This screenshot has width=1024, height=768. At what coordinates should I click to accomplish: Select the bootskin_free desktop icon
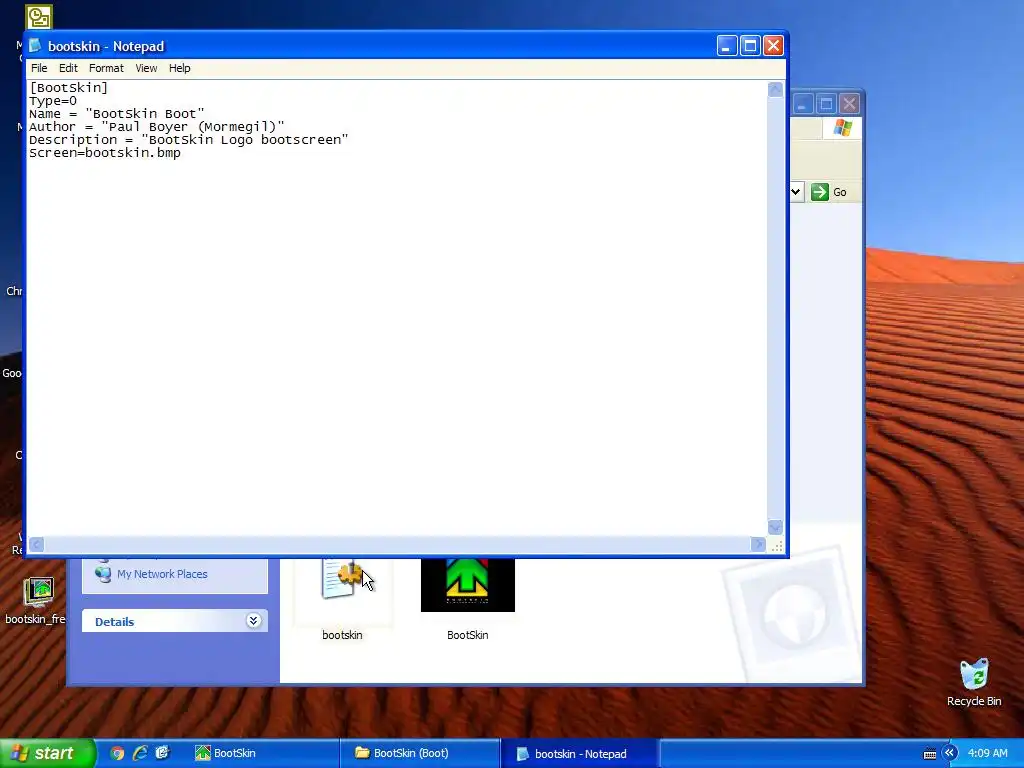(x=39, y=592)
